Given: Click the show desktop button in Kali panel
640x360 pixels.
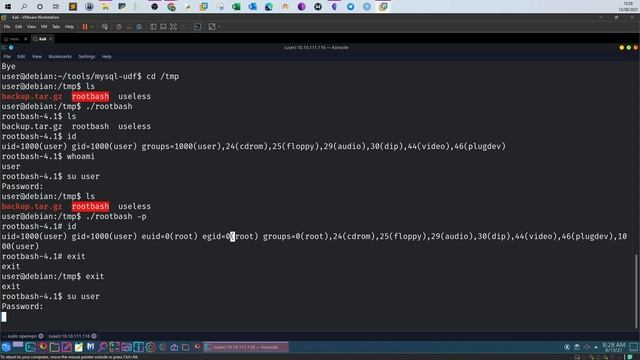Looking at the screenshot, I should point(633,347).
